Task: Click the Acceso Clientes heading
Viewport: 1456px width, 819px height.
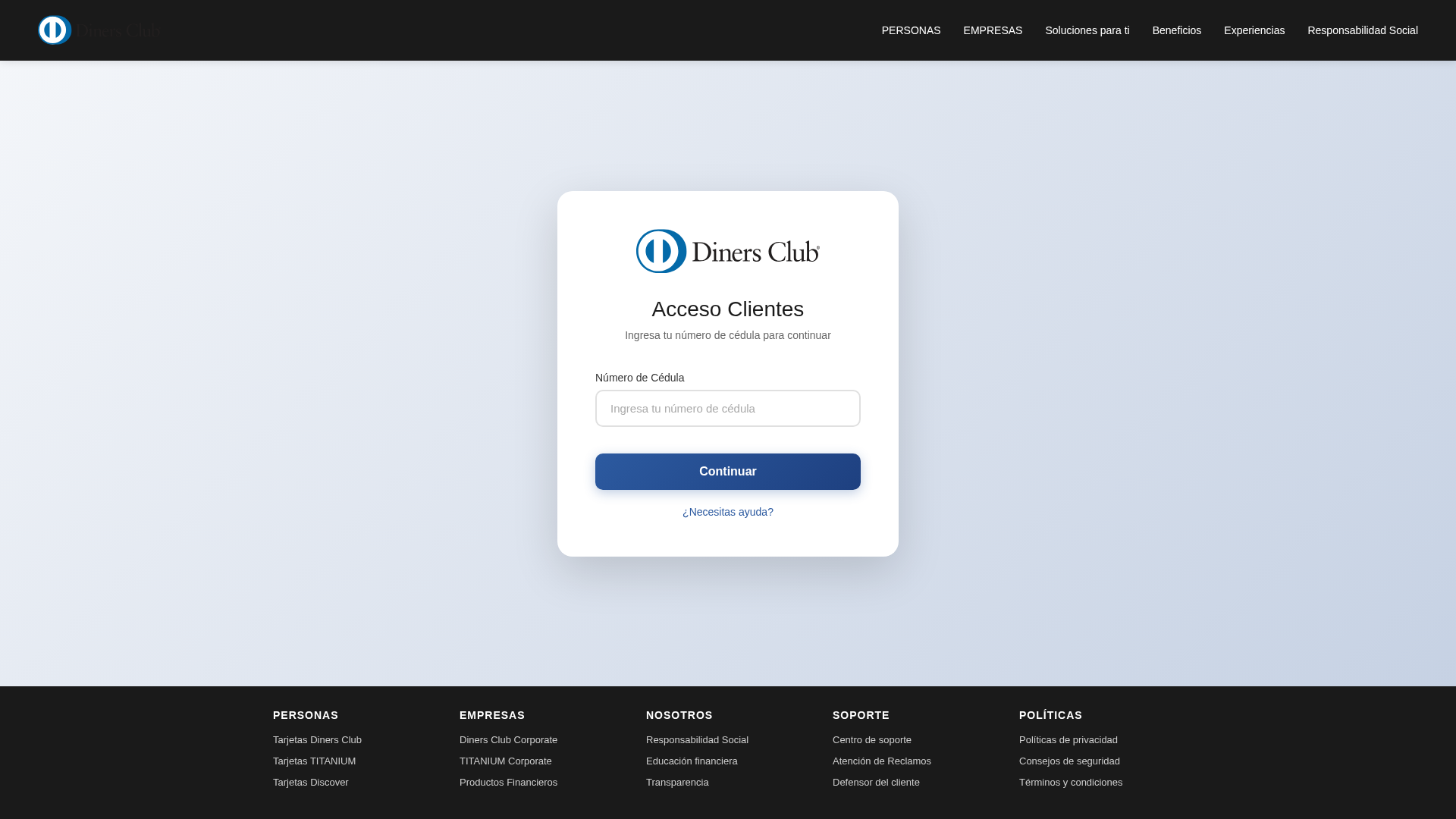Action: click(x=728, y=309)
